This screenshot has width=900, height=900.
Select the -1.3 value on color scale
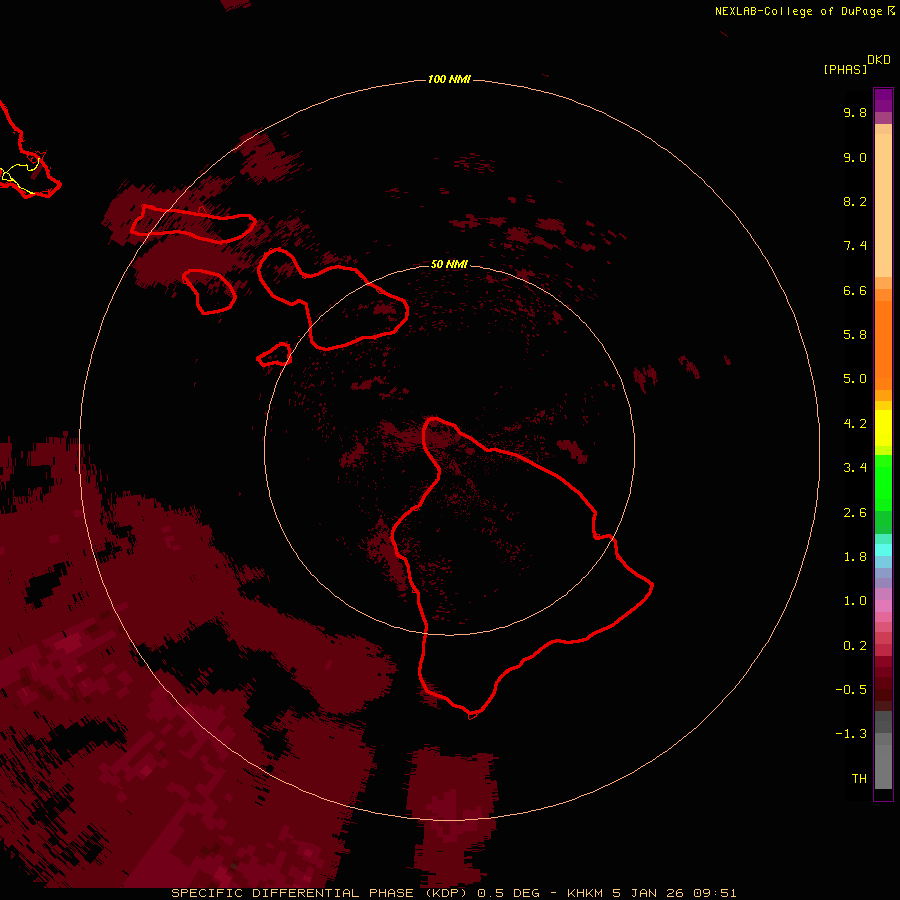(851, 734)
